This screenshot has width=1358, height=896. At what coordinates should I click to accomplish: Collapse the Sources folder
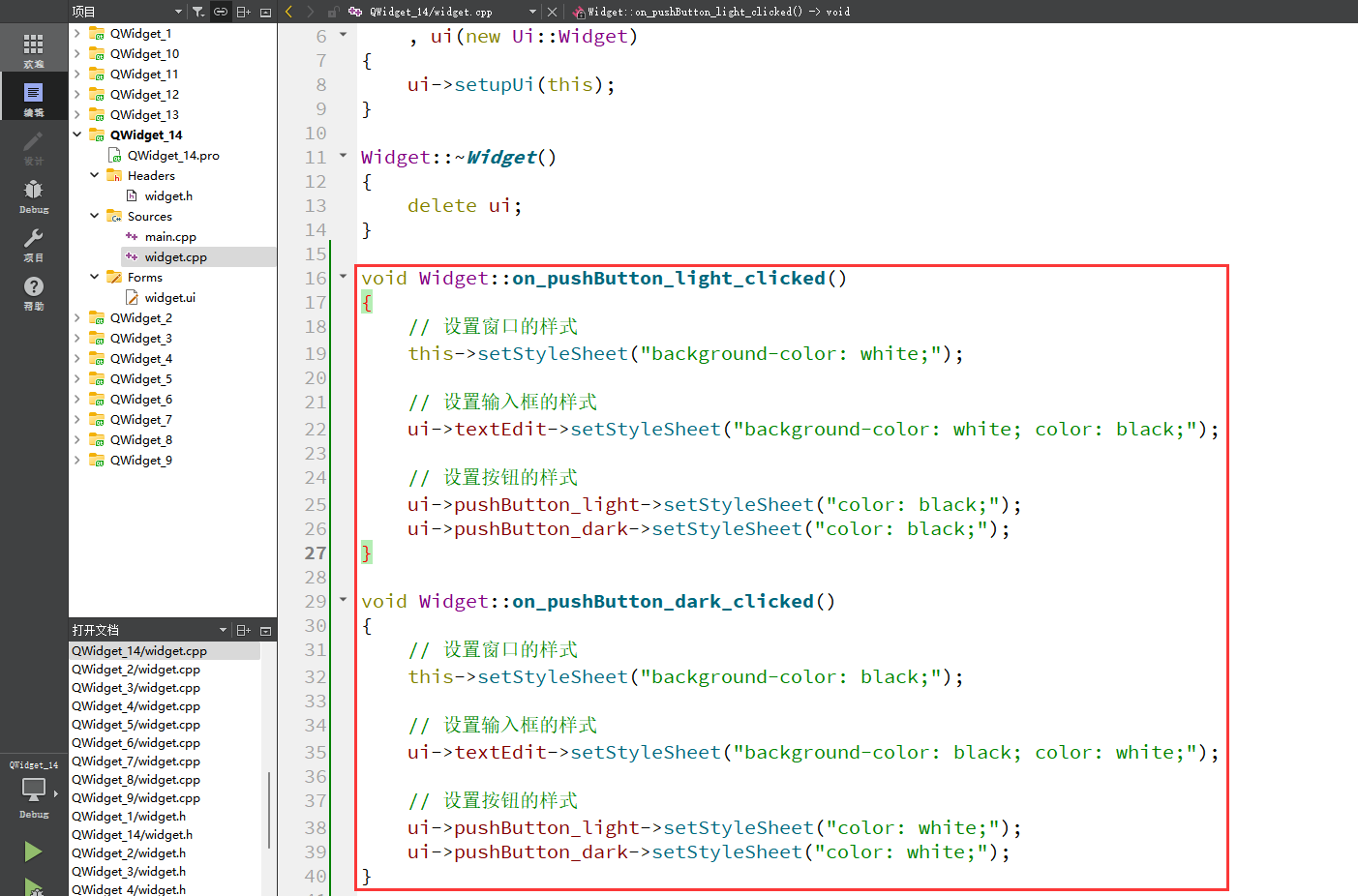pos(95,216)
